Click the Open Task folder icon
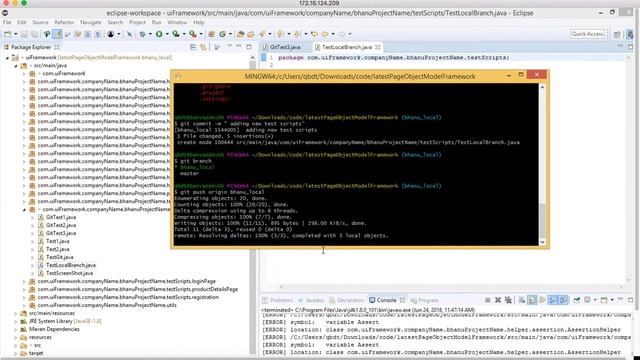The image size is (640, 360). coord(251,34)
